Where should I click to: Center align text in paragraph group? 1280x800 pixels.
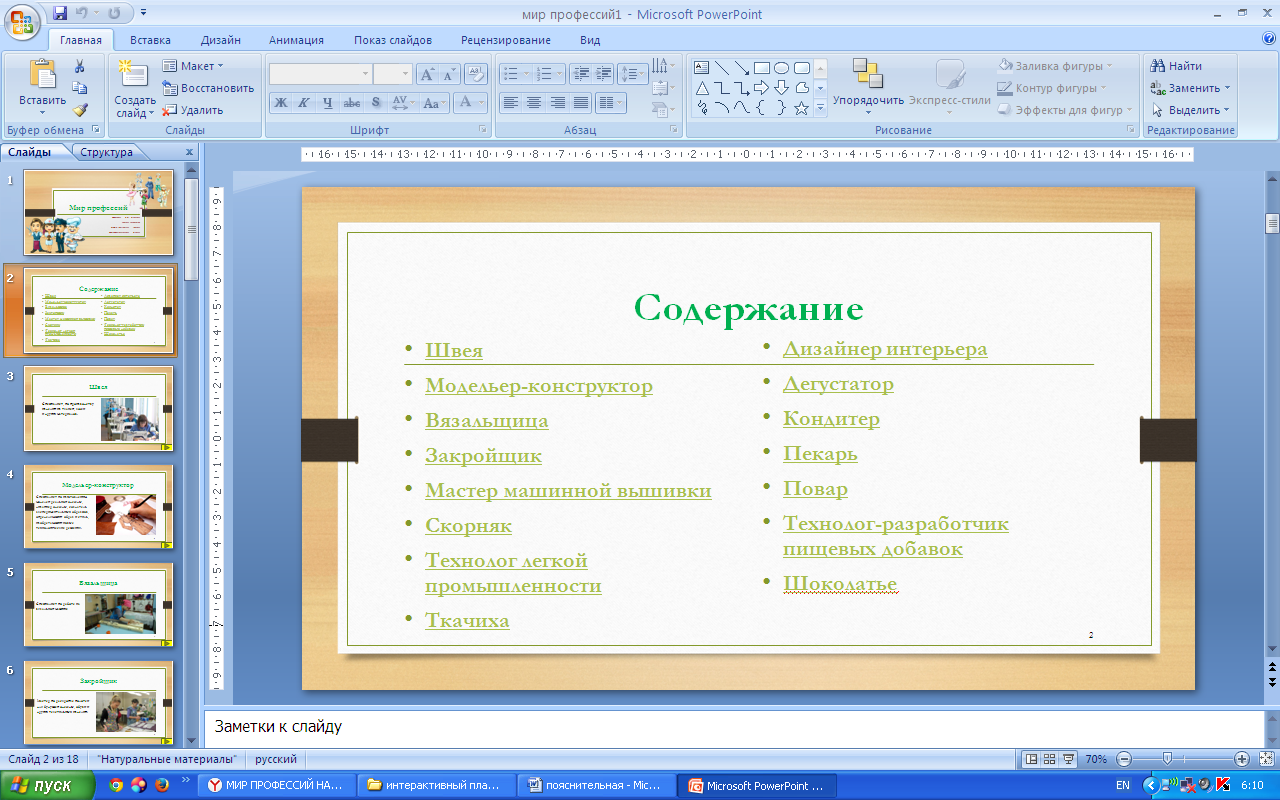(534, 102)
